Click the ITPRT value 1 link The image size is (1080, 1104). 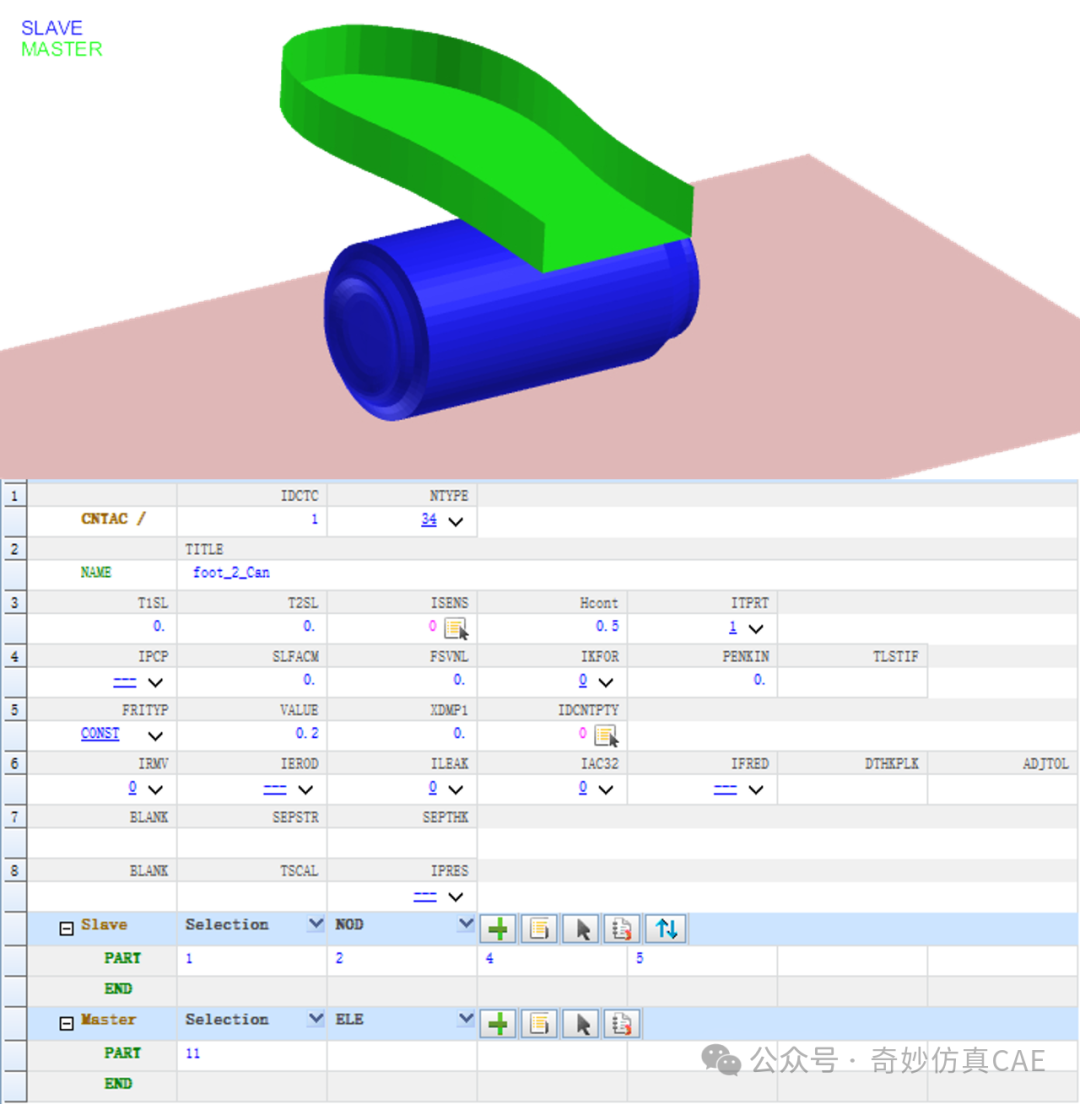click(733, 627)
